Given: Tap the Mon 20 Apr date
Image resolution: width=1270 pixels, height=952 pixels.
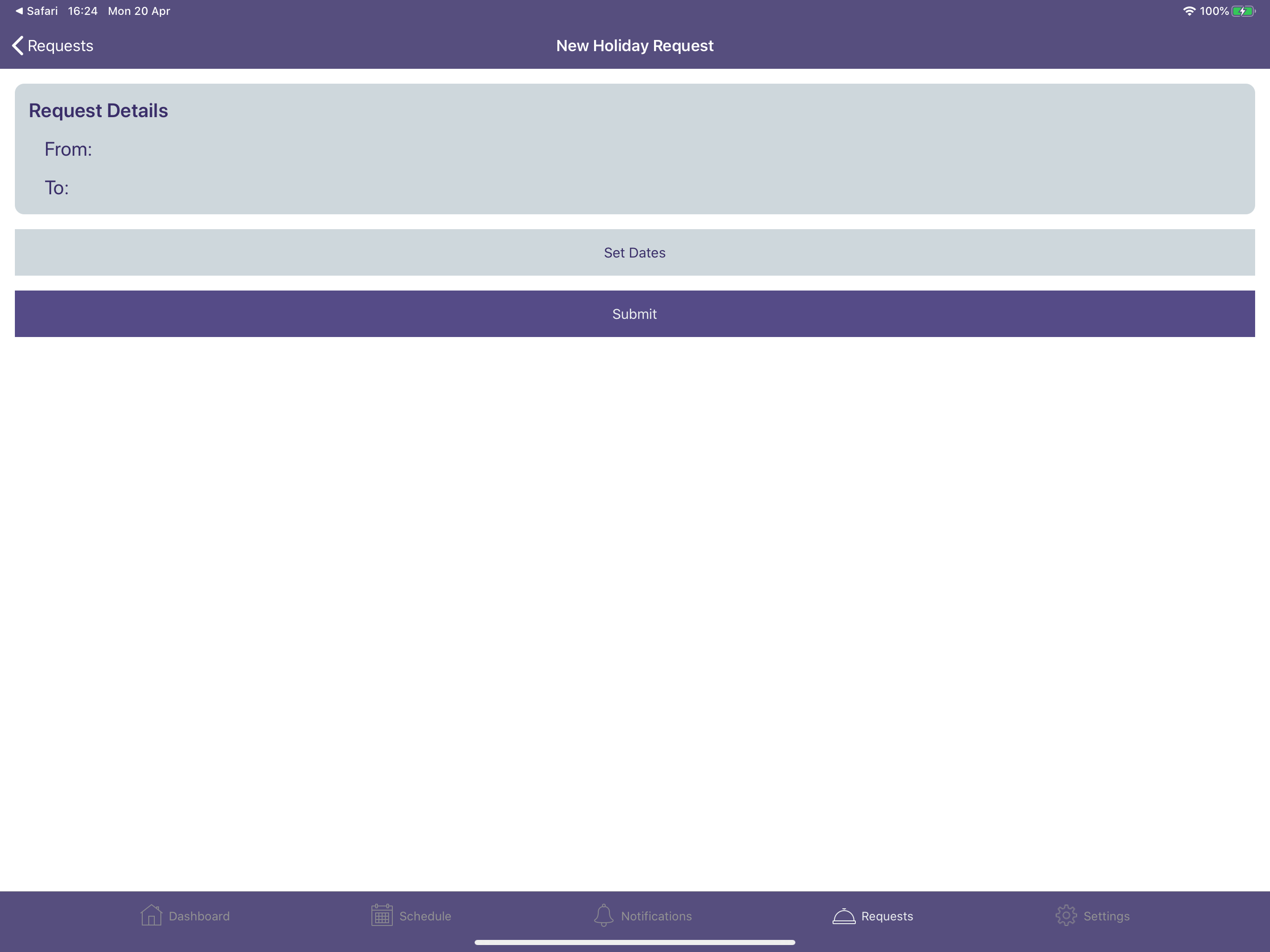Looking at the screenshot, I should (x=139, y=11).
